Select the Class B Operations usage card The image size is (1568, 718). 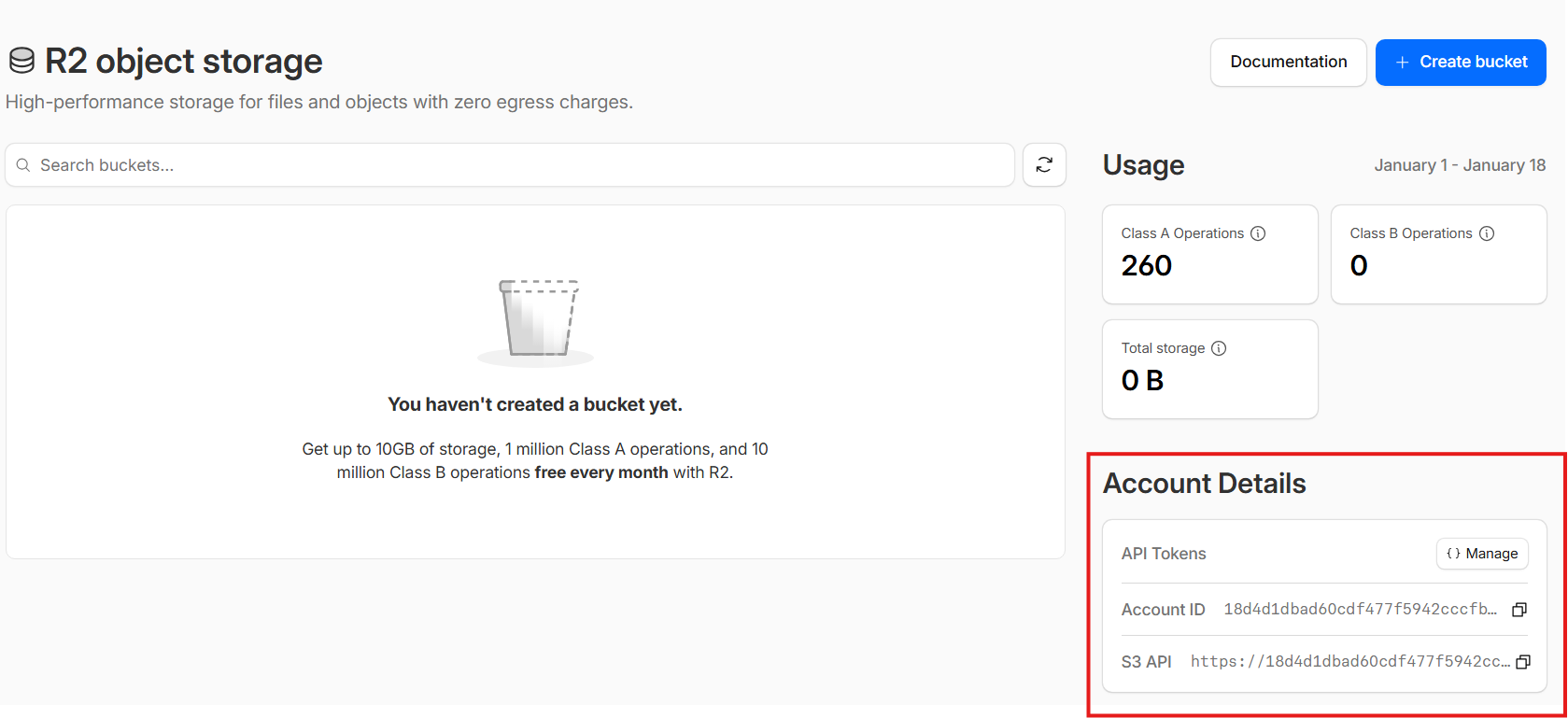tap(1438, 254)
